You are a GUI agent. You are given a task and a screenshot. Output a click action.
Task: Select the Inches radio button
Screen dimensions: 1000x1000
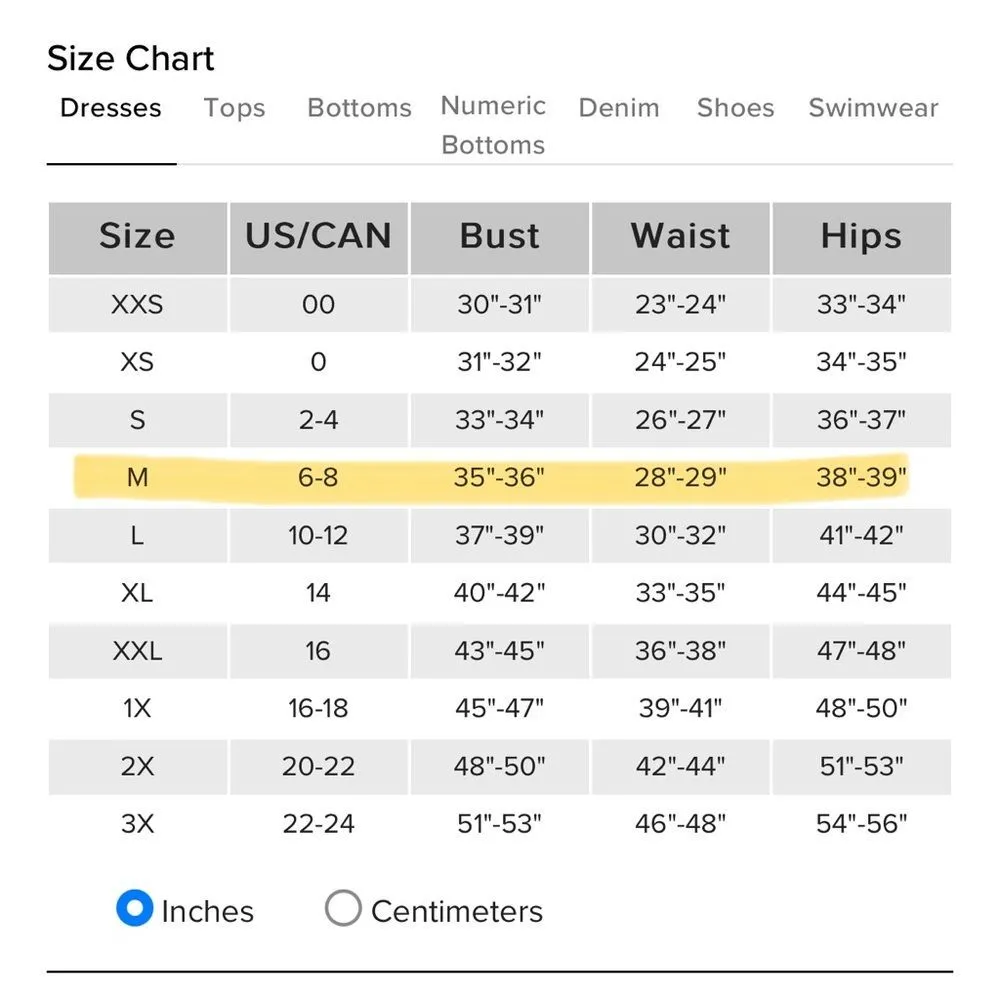click(x=134, y=910)
